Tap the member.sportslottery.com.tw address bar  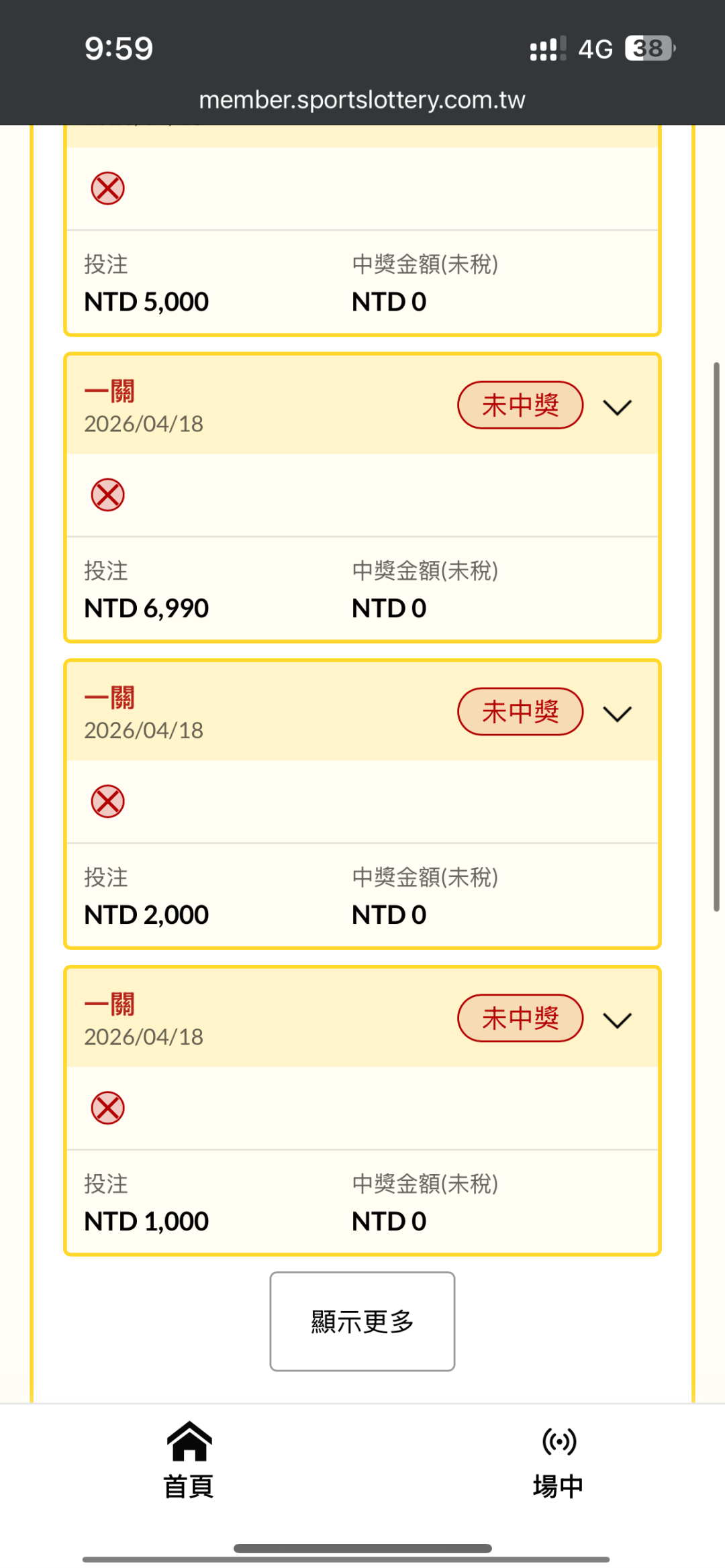point(362,100)
